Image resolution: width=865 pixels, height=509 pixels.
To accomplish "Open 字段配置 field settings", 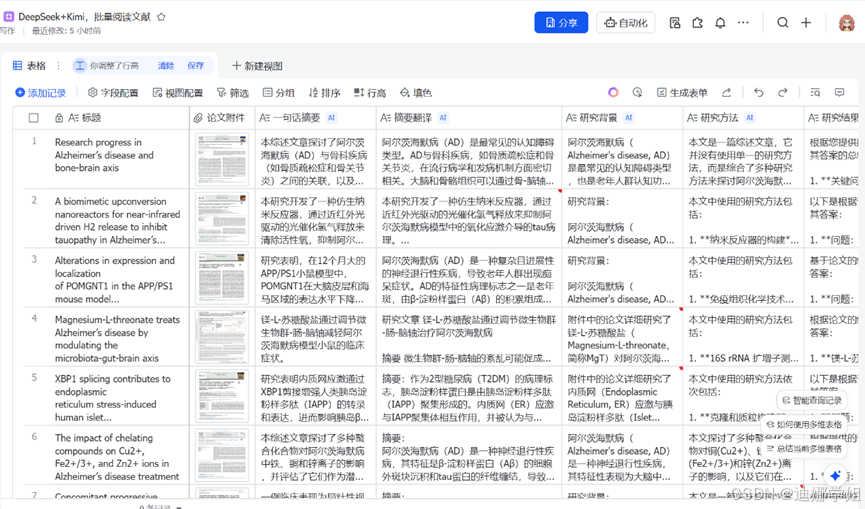I will point(113,93).
